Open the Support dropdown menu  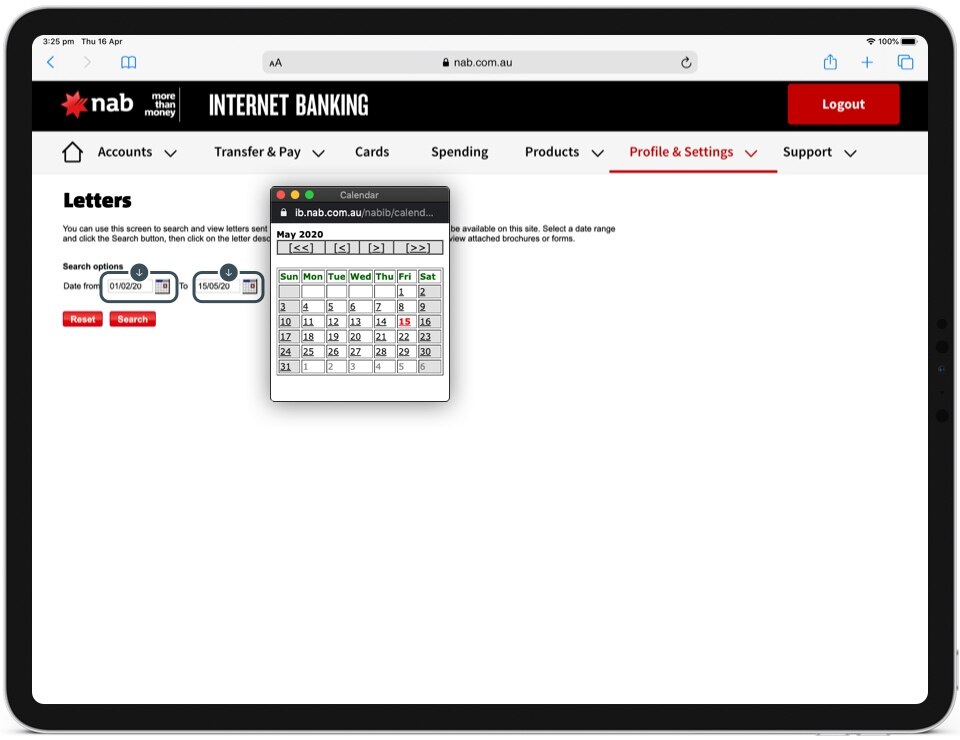click(x=819, y=152)
